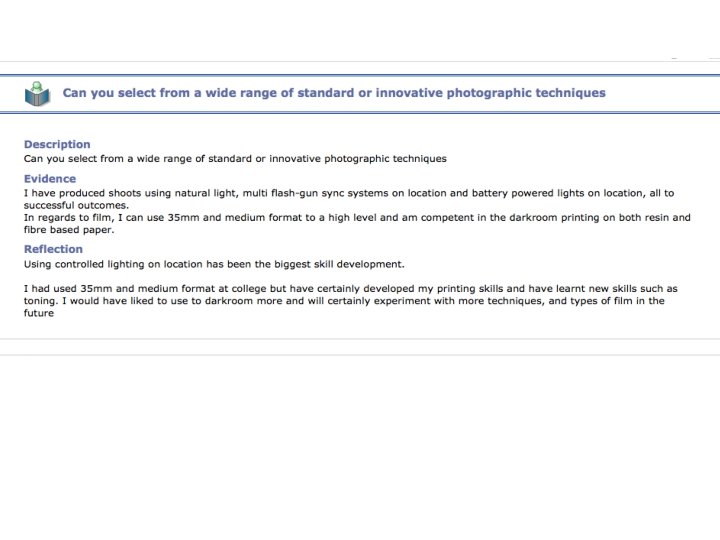This screenshot has width=720, height=540.
Task: Select the Reflection heading
Action: (x=53, y=249)
